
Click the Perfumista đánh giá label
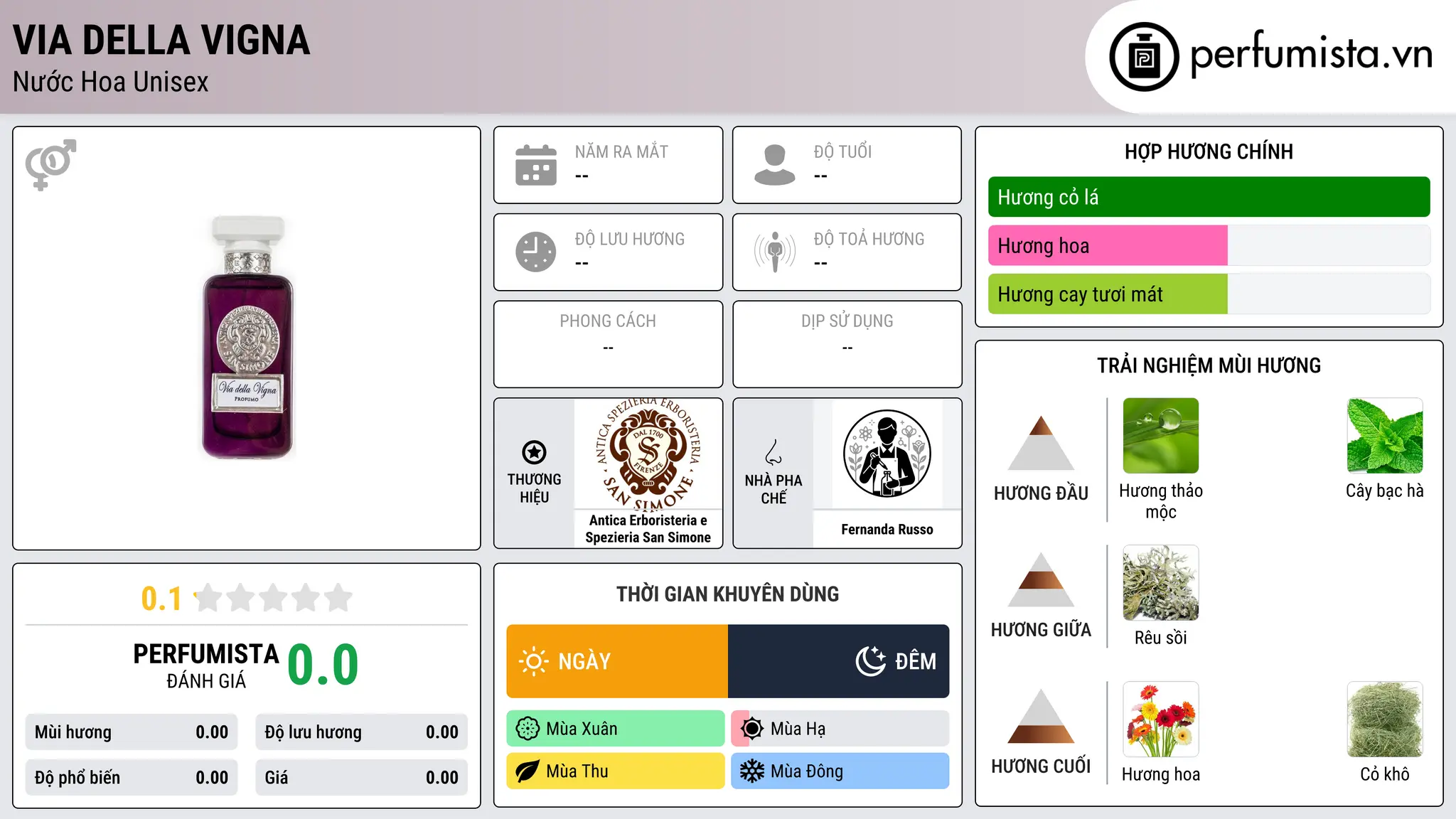coord(206,665)
